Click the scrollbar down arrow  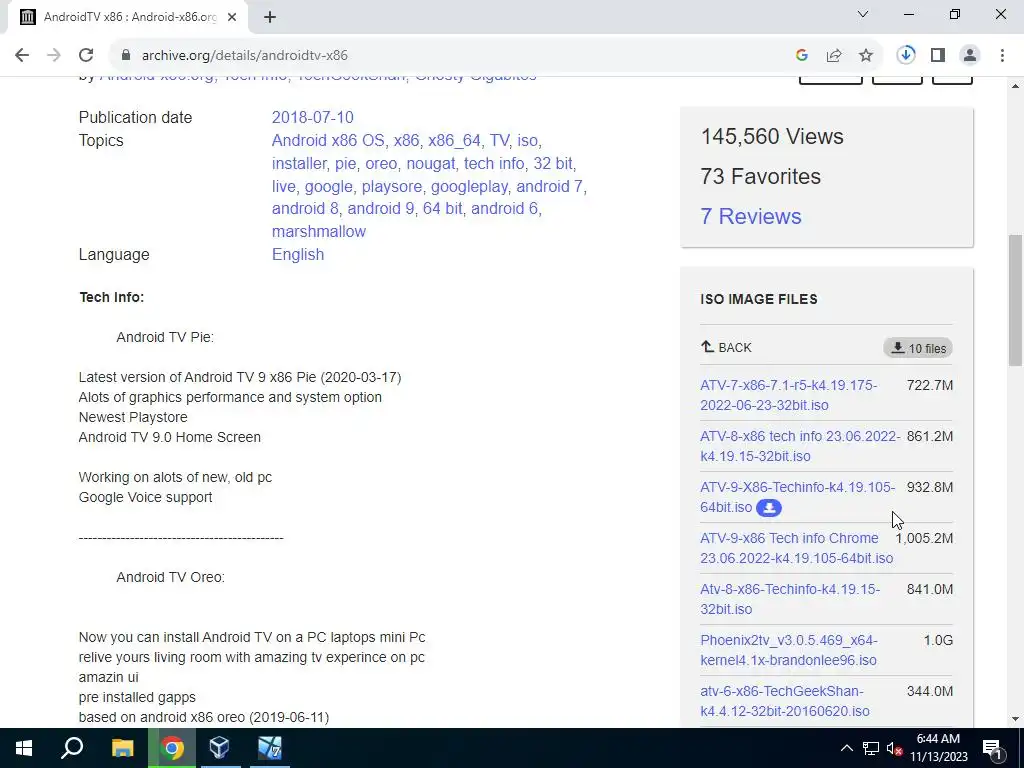(x=1015, y=719)
